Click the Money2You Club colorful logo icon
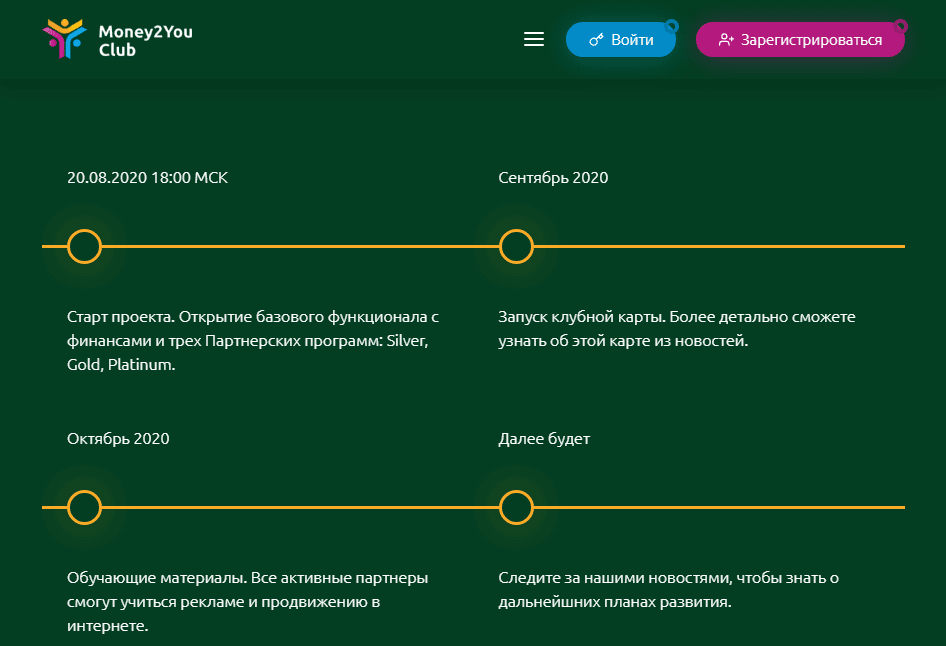This screenshot has height=646, width=946. tap(65, 40)
